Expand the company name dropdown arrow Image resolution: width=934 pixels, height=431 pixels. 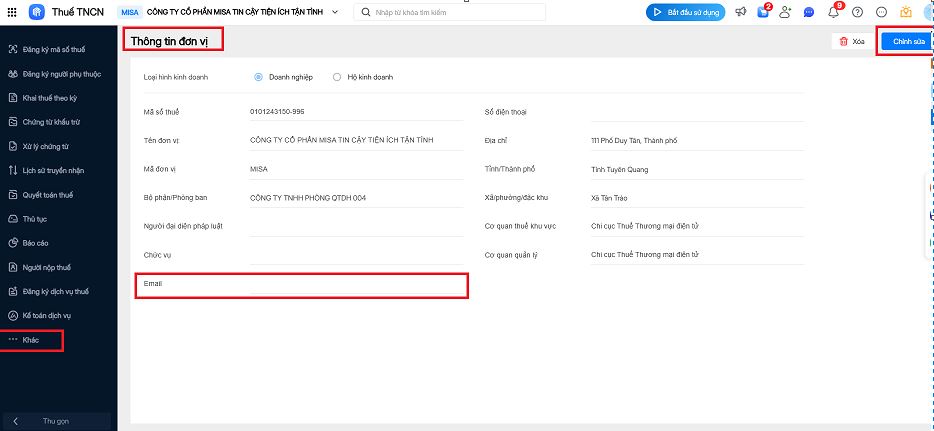tap(335, 12)
